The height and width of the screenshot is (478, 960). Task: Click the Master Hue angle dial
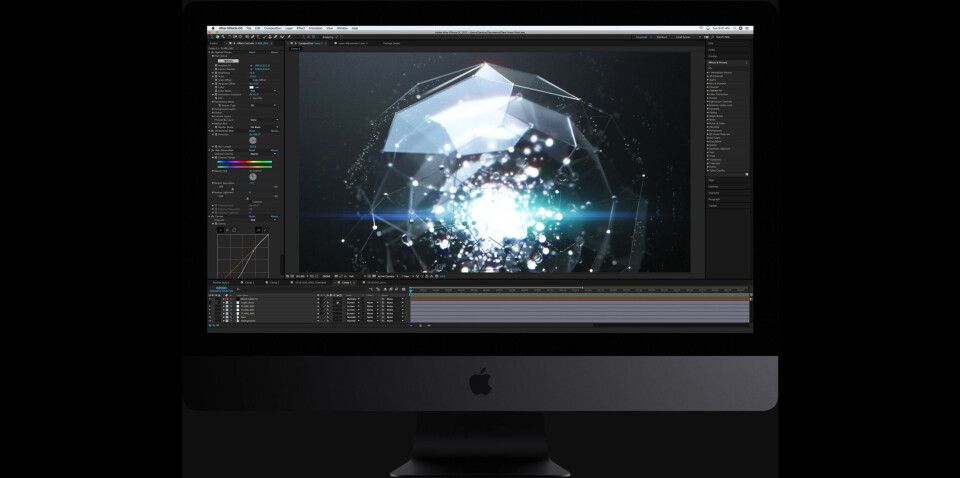click(253, 177)
